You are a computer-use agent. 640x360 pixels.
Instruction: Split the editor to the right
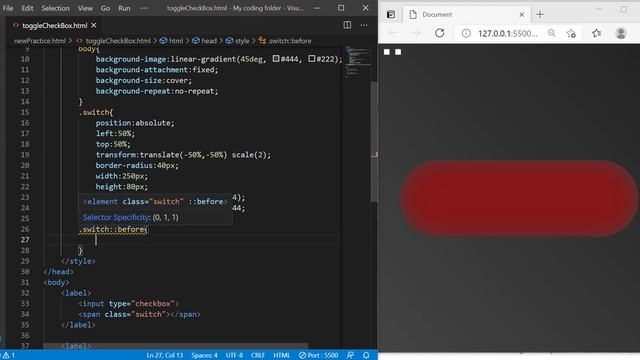[x=347, y=25]
